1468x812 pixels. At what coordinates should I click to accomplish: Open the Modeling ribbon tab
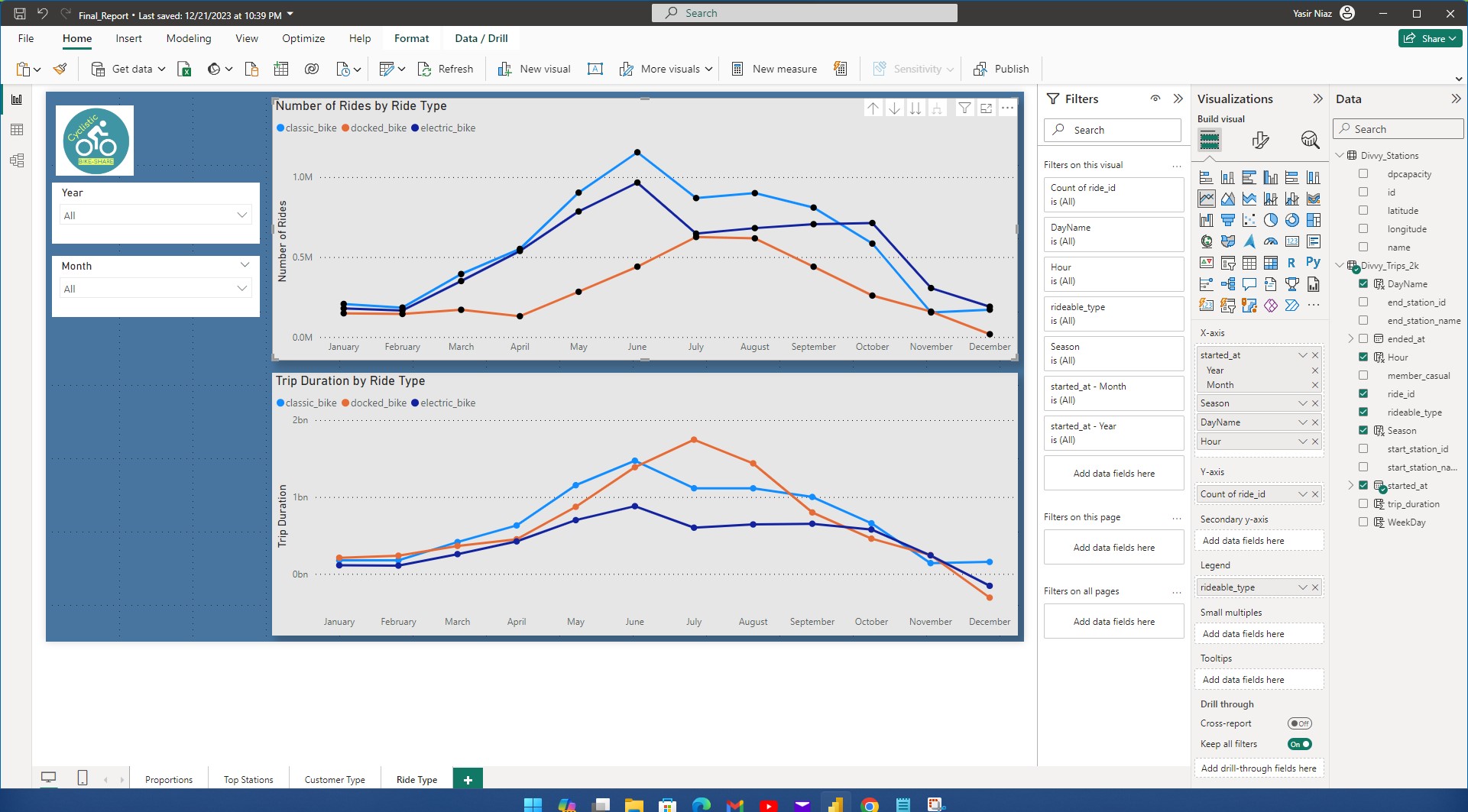pos(189,38)
